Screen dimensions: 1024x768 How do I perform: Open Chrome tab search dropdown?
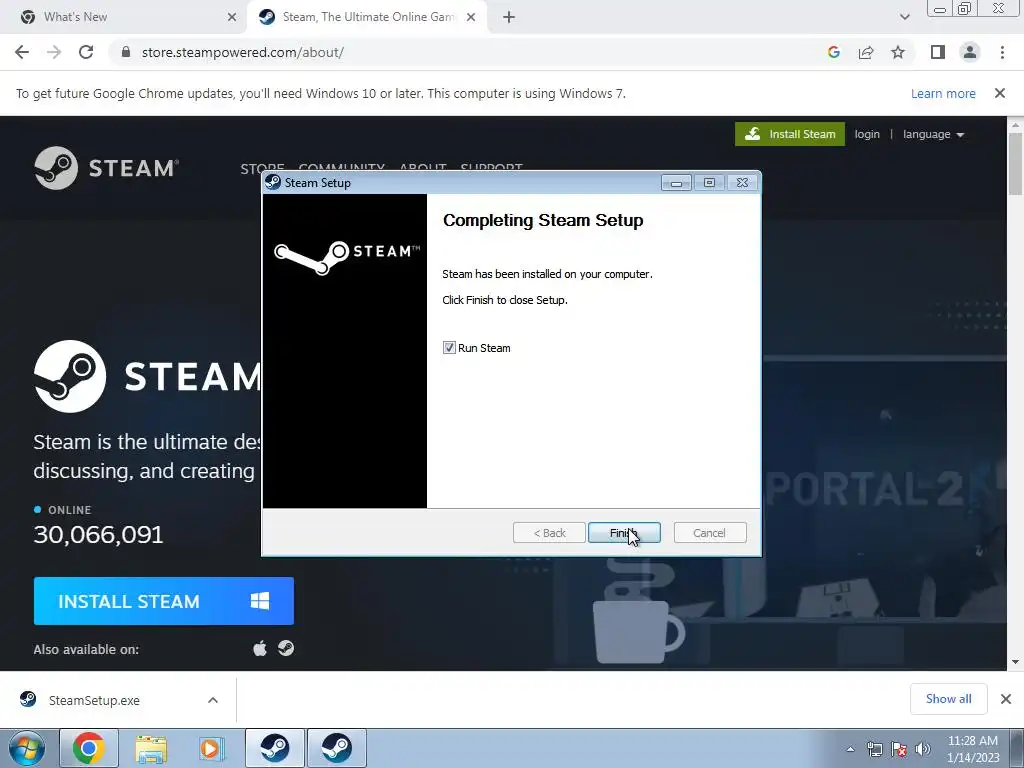click(x=904, y=17)
